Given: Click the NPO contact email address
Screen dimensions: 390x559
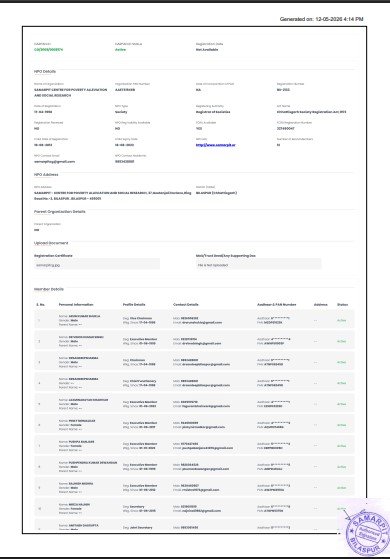Looking at the screenshot, I should point(55,161).
